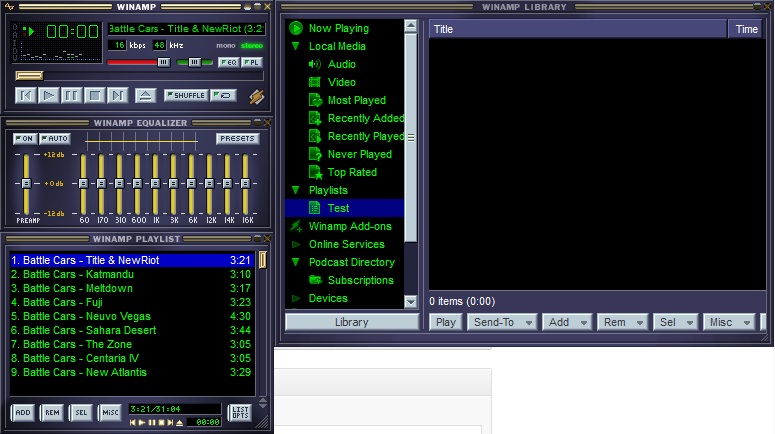The width and height of the screenshot is (775, 434).
Task: Click library tree scroll-up arrow
Action: pos(410,26)
